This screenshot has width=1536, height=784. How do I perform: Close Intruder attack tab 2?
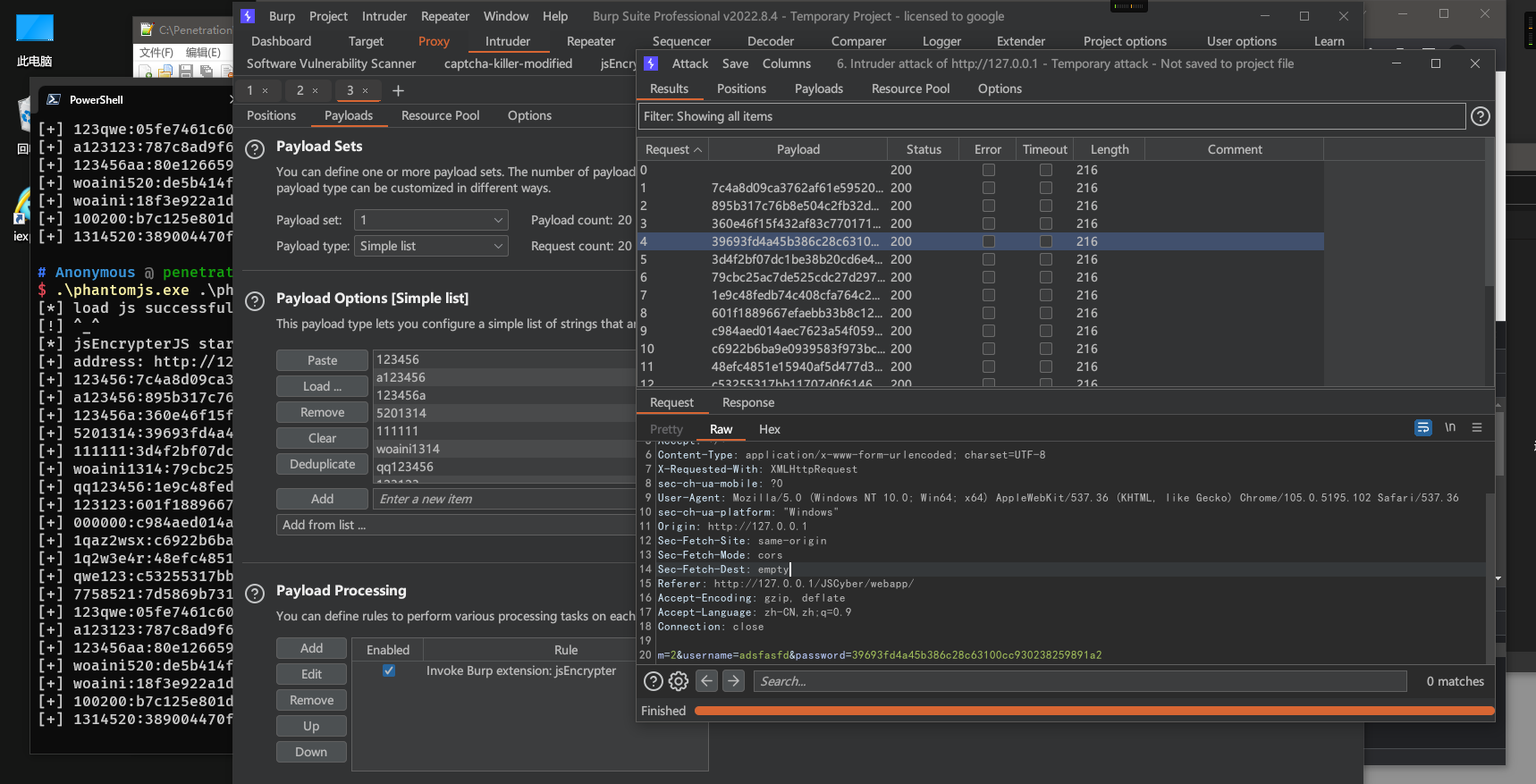[316, 90]
